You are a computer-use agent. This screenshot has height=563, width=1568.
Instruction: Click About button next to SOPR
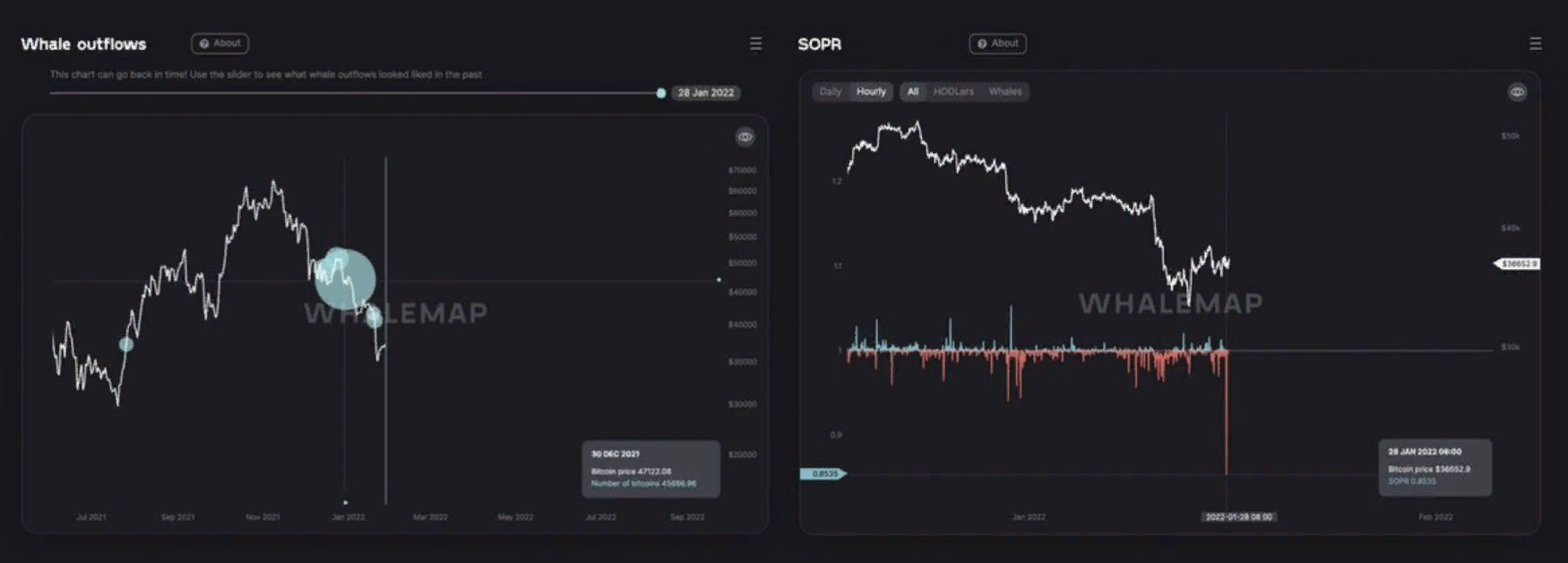tap(997, 43)
